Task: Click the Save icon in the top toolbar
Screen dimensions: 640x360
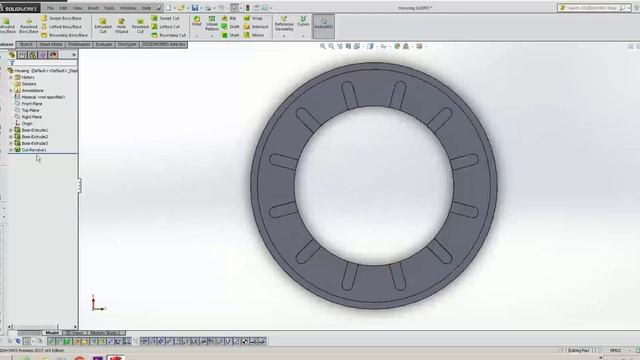Action: [195, 8]
